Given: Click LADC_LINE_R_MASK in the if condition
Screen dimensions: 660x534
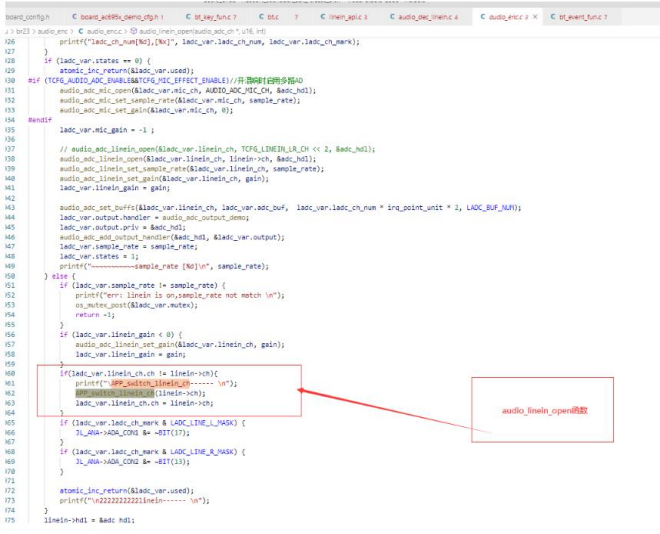Looking at the screenshot, I should click(203, 452).
